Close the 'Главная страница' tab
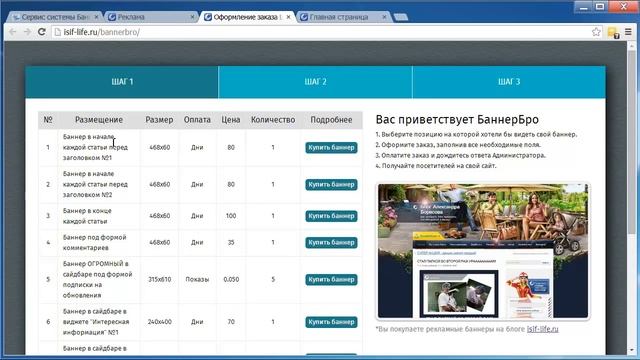640x360 pixels. pyautogui.click(x=384, y=17)
